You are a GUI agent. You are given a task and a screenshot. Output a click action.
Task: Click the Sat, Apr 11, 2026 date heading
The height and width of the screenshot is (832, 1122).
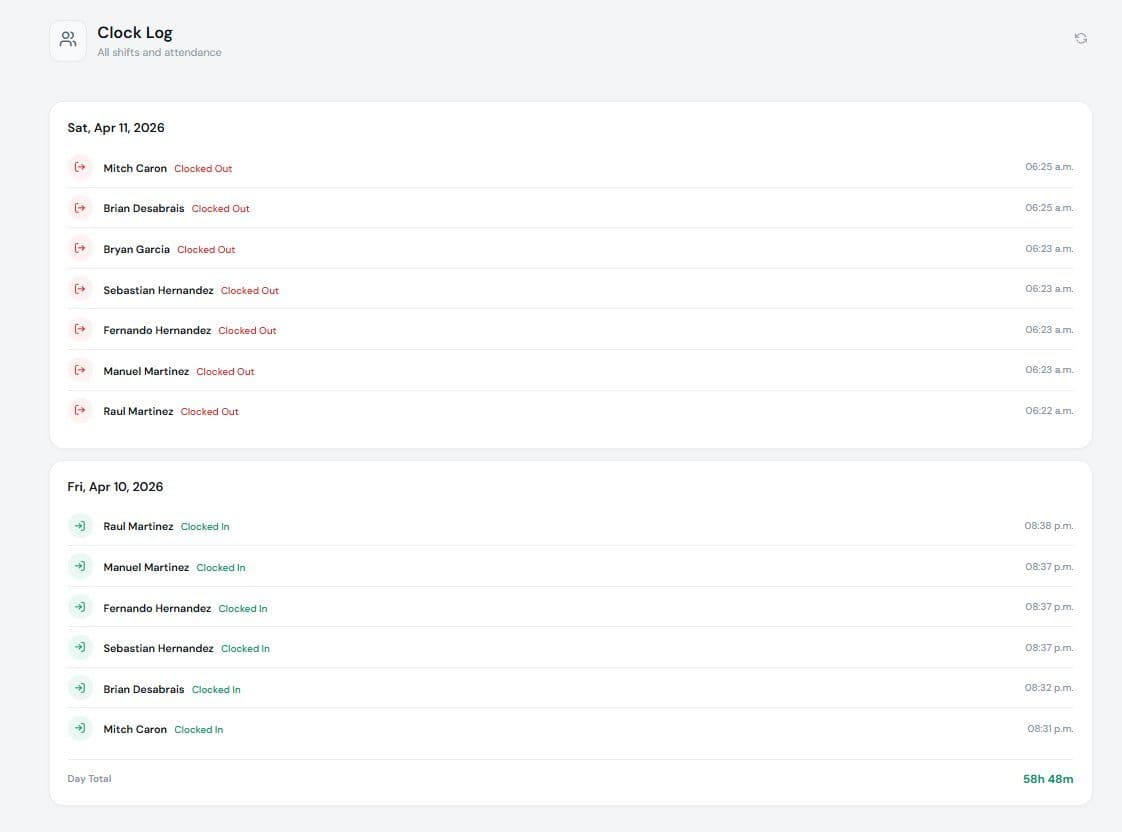[116, 128]
